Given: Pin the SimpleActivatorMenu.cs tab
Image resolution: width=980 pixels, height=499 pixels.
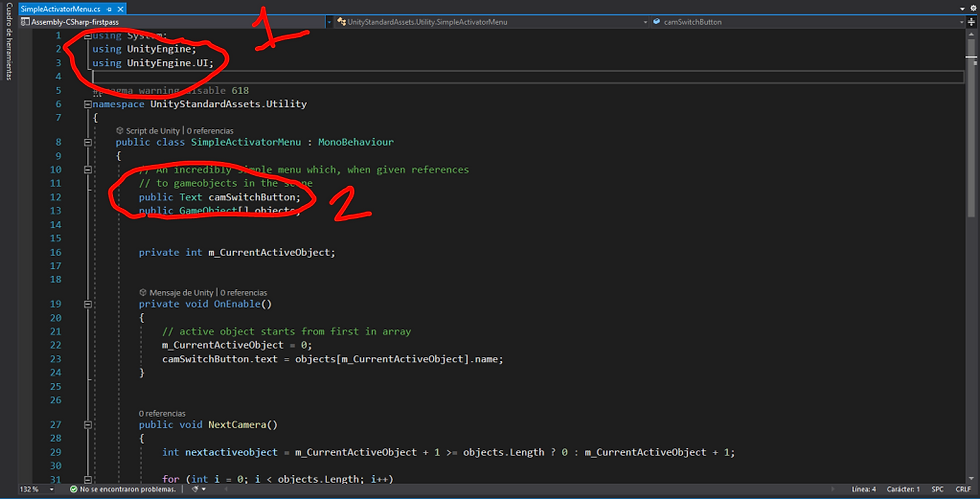Looking at the screenshot, I should [x=109, y=9].
